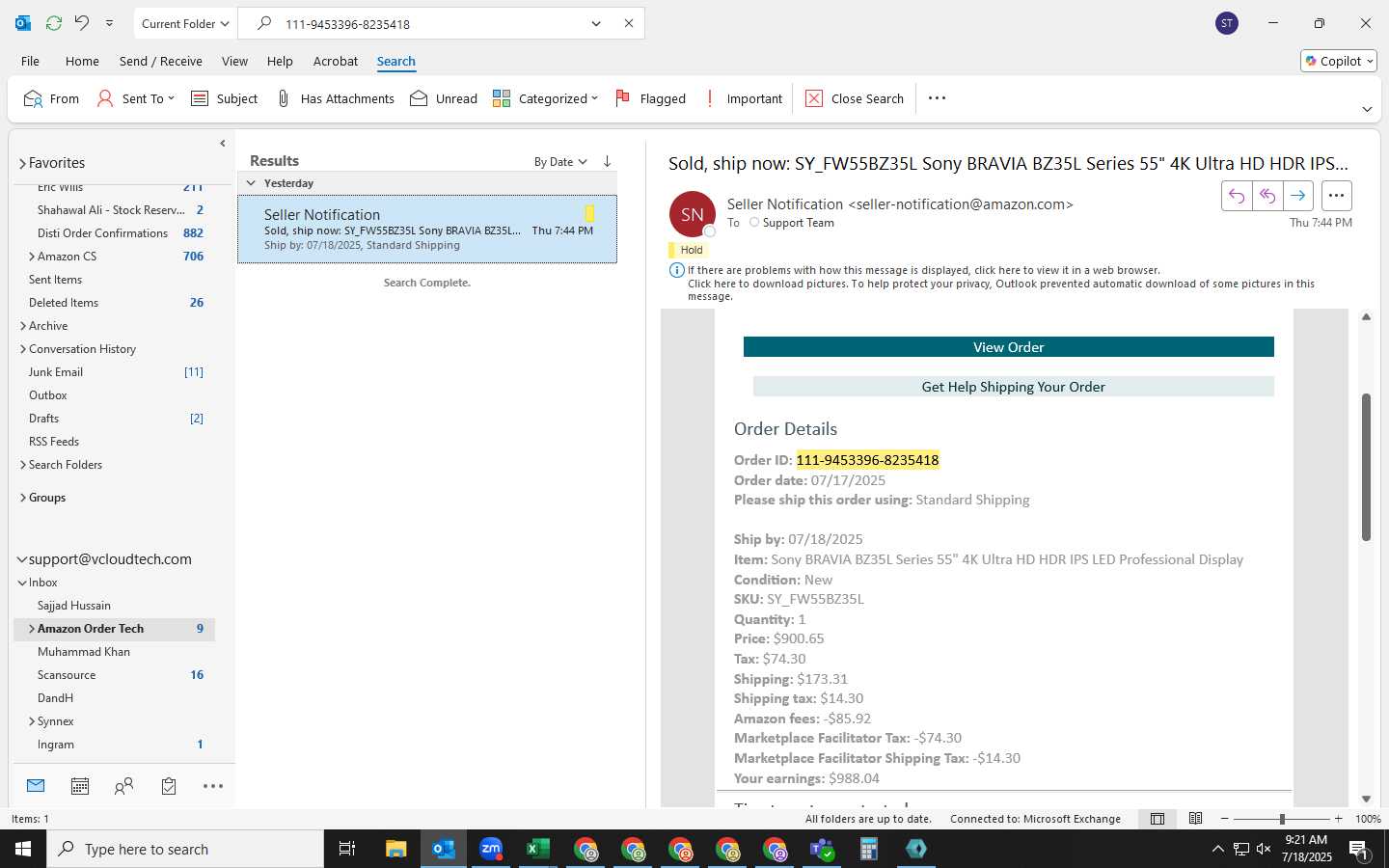Open the ST account profile avatar
This screenshot has width=1389, height=868.
point(1227,23)
